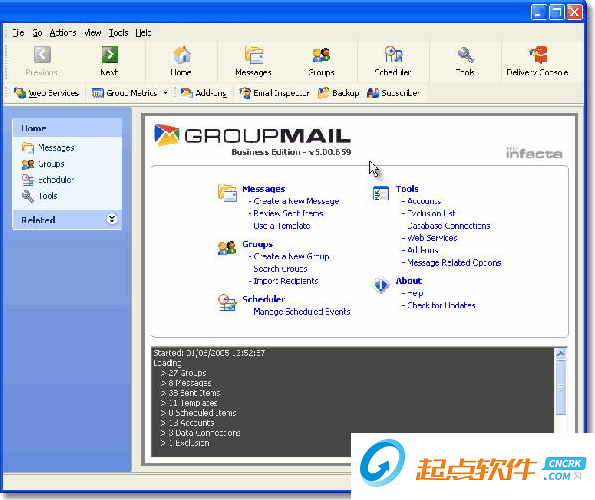Viewport: 595px width, 500px height.
Task: Click Create a New Message link
Action: (x=296, y=201)
